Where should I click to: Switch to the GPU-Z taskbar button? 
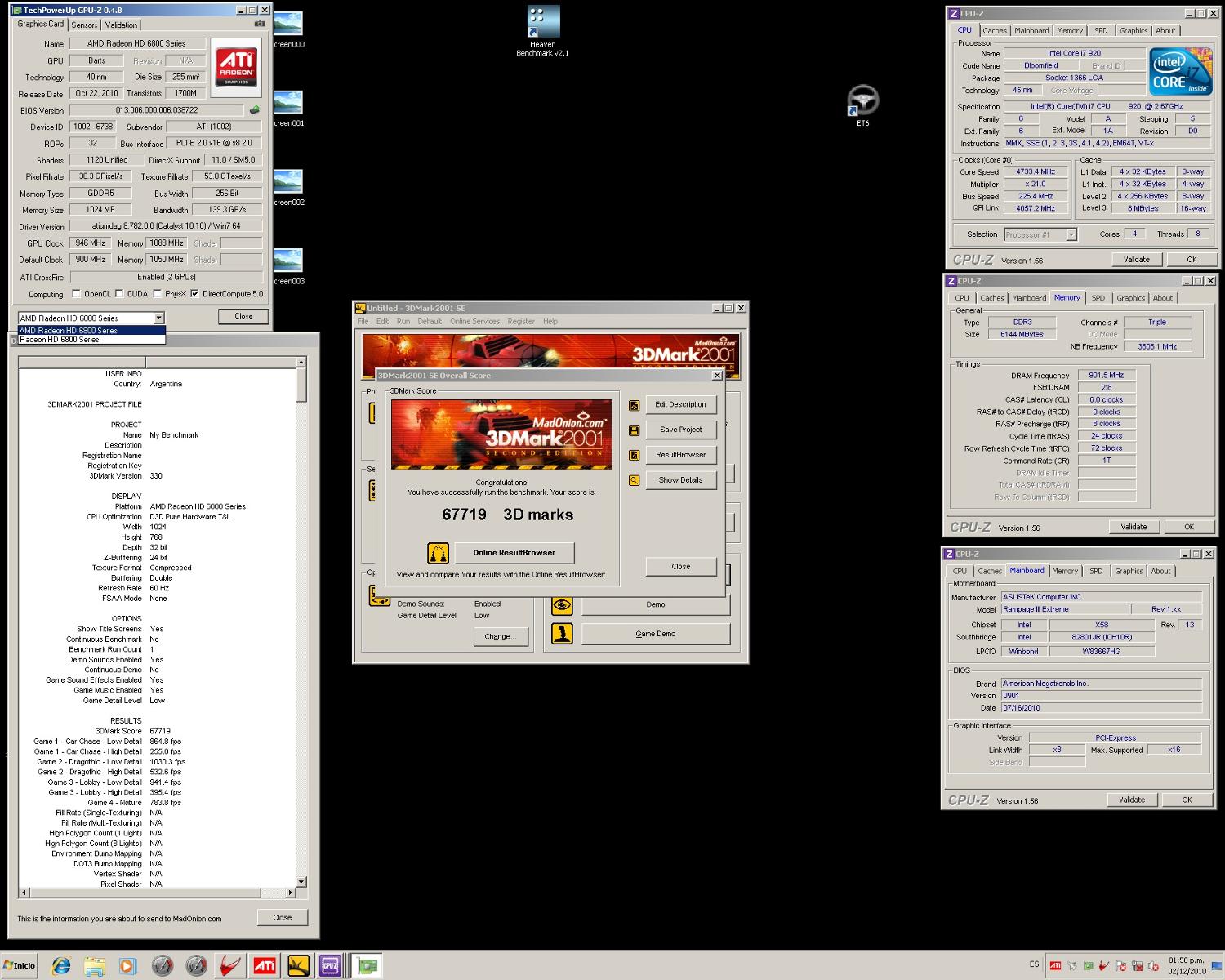pyautogui.click(x=367, y=966)
